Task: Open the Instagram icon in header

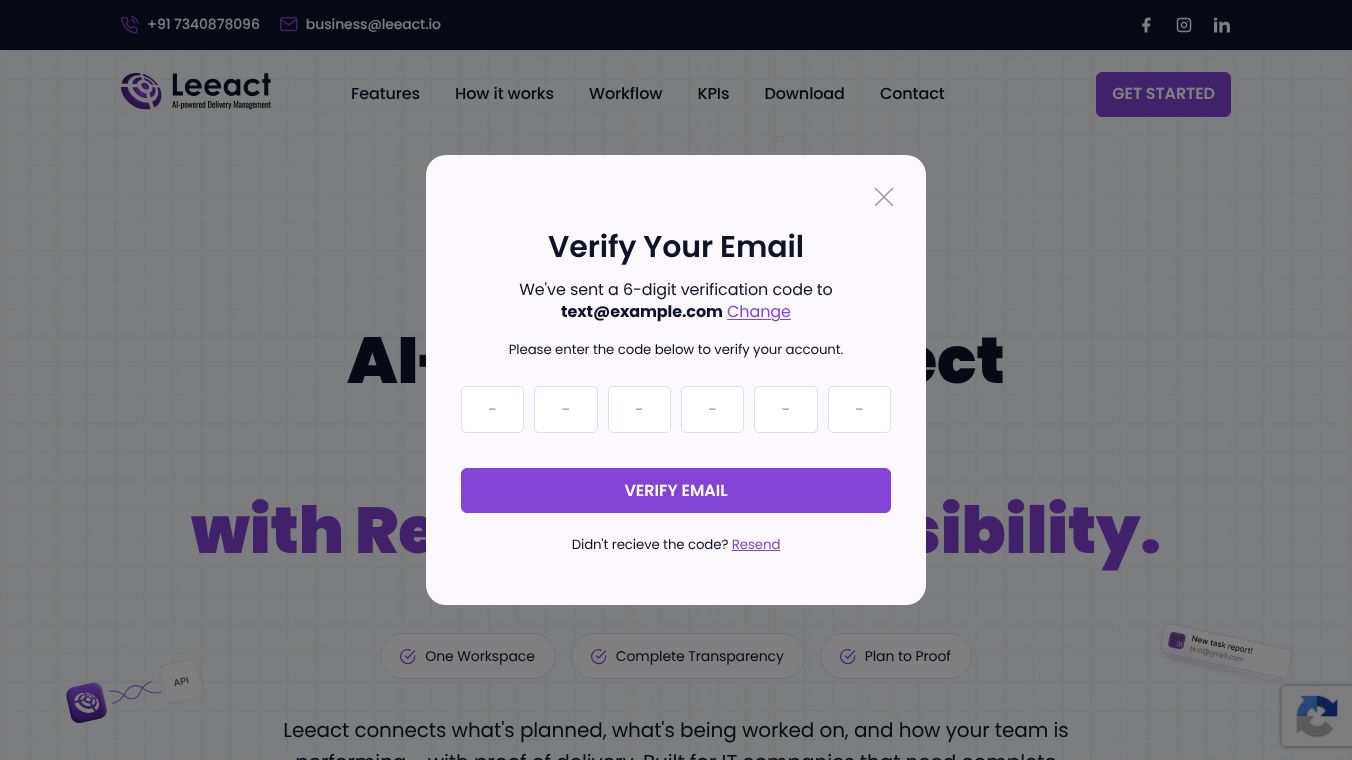Action: [1184, 25]
